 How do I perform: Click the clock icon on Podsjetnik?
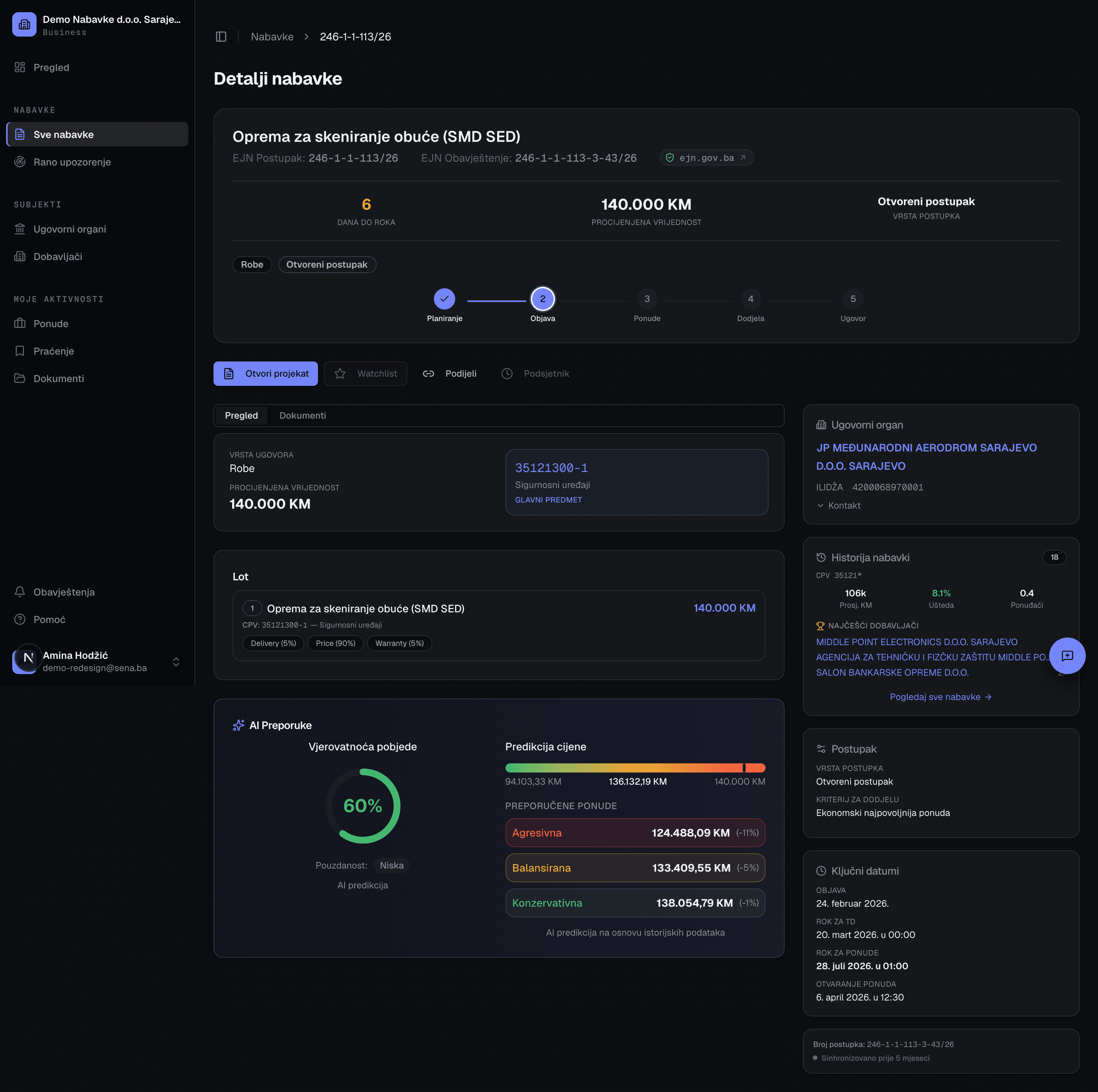[x=507, y=374]
